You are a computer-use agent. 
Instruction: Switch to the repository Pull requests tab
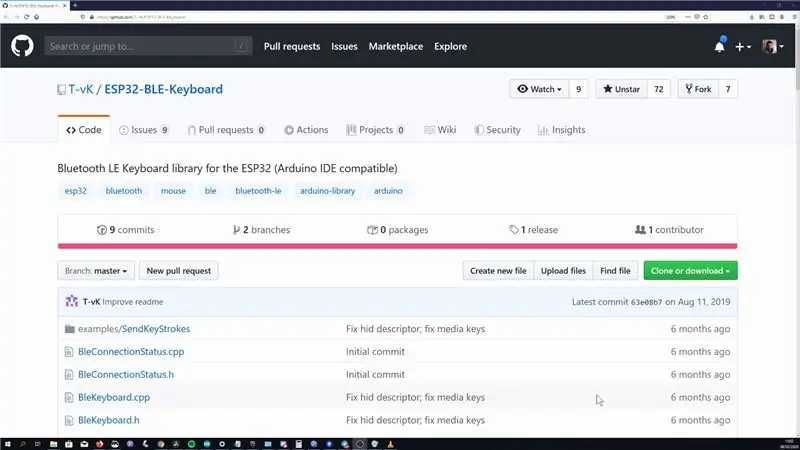click(226, 130)
